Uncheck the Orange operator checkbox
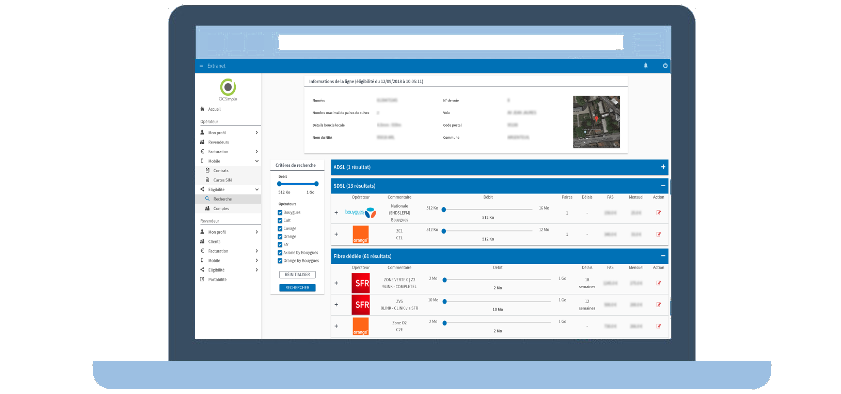Screen dimensions: 841x394 280,236
